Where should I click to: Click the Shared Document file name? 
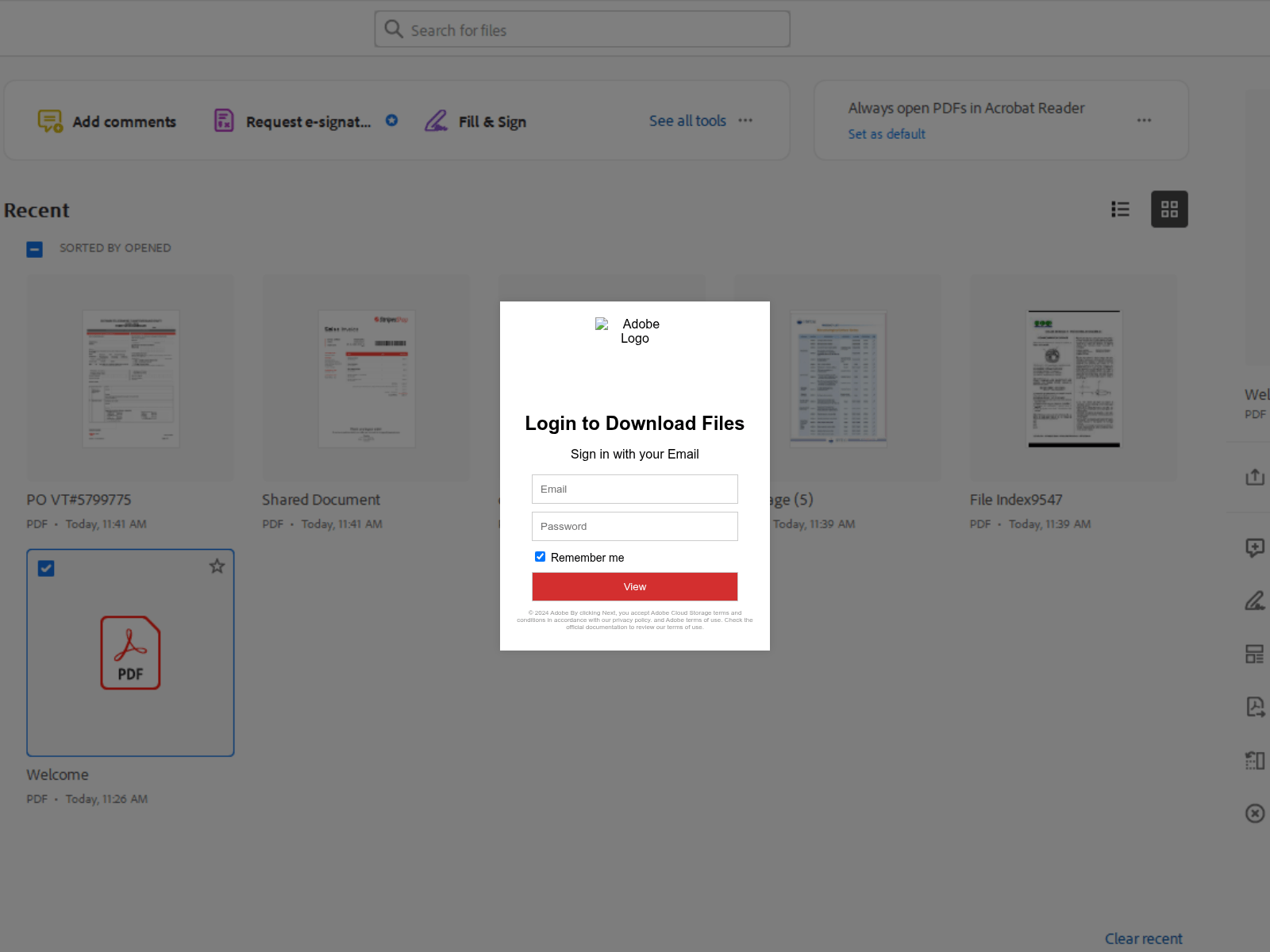(321, 500)
